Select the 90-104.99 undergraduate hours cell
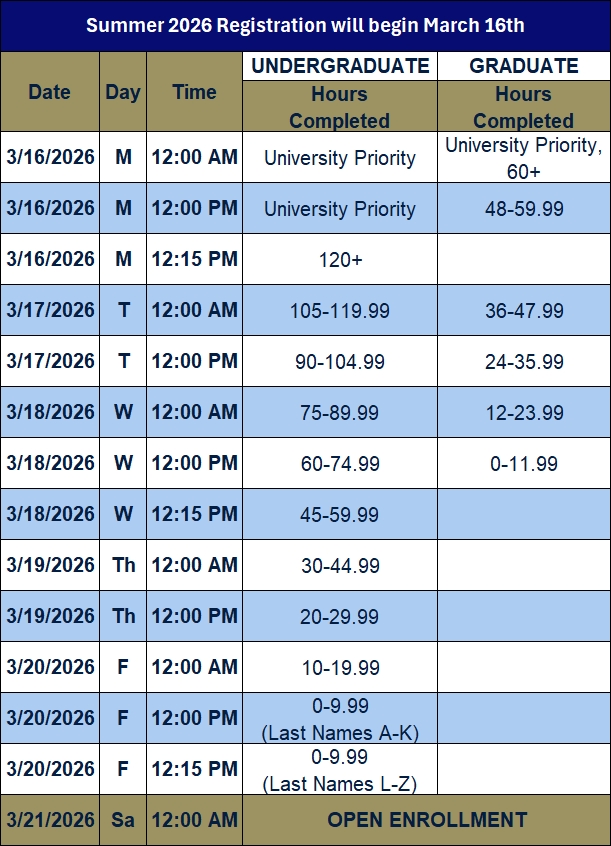 [x=340, y=361]
